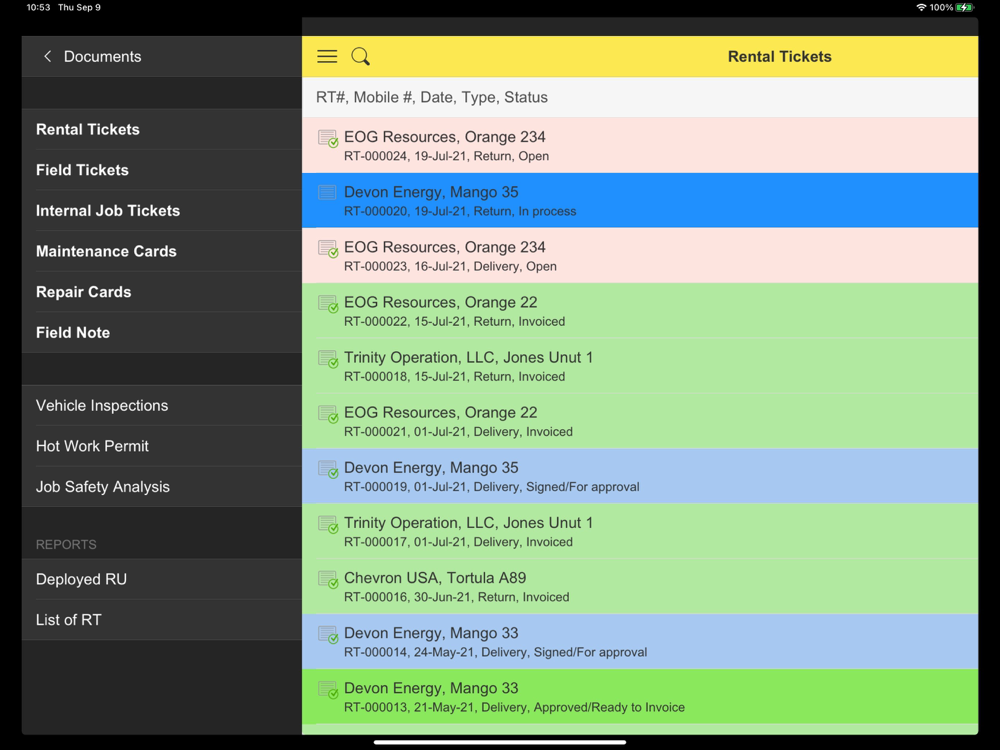Image resolution: width=1000 pixels, height=750 pixels.
Task: Open the hamburger menu icon
Action: 327,56
